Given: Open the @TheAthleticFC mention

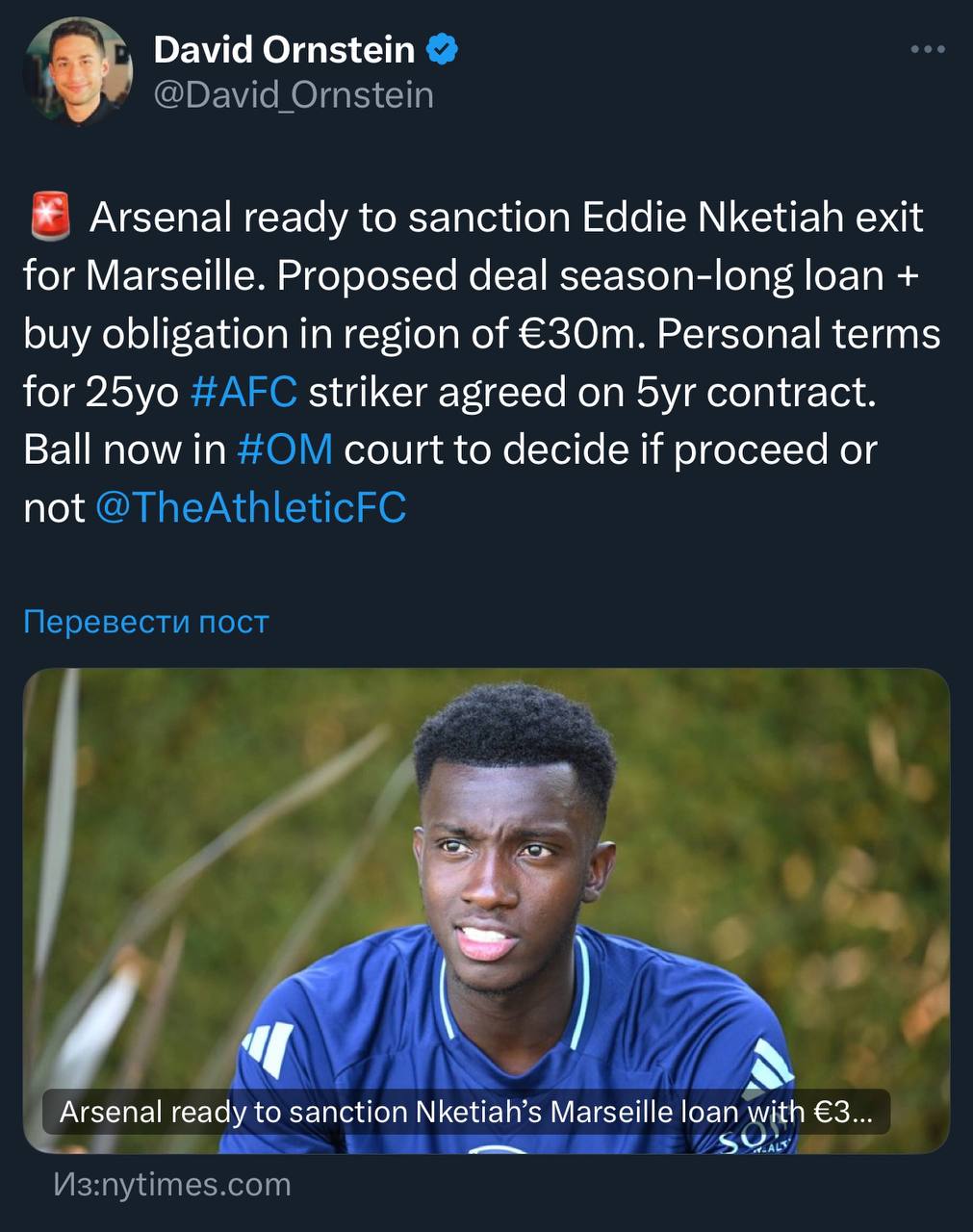Looking at the screenshot, I should tap(250, 507).
